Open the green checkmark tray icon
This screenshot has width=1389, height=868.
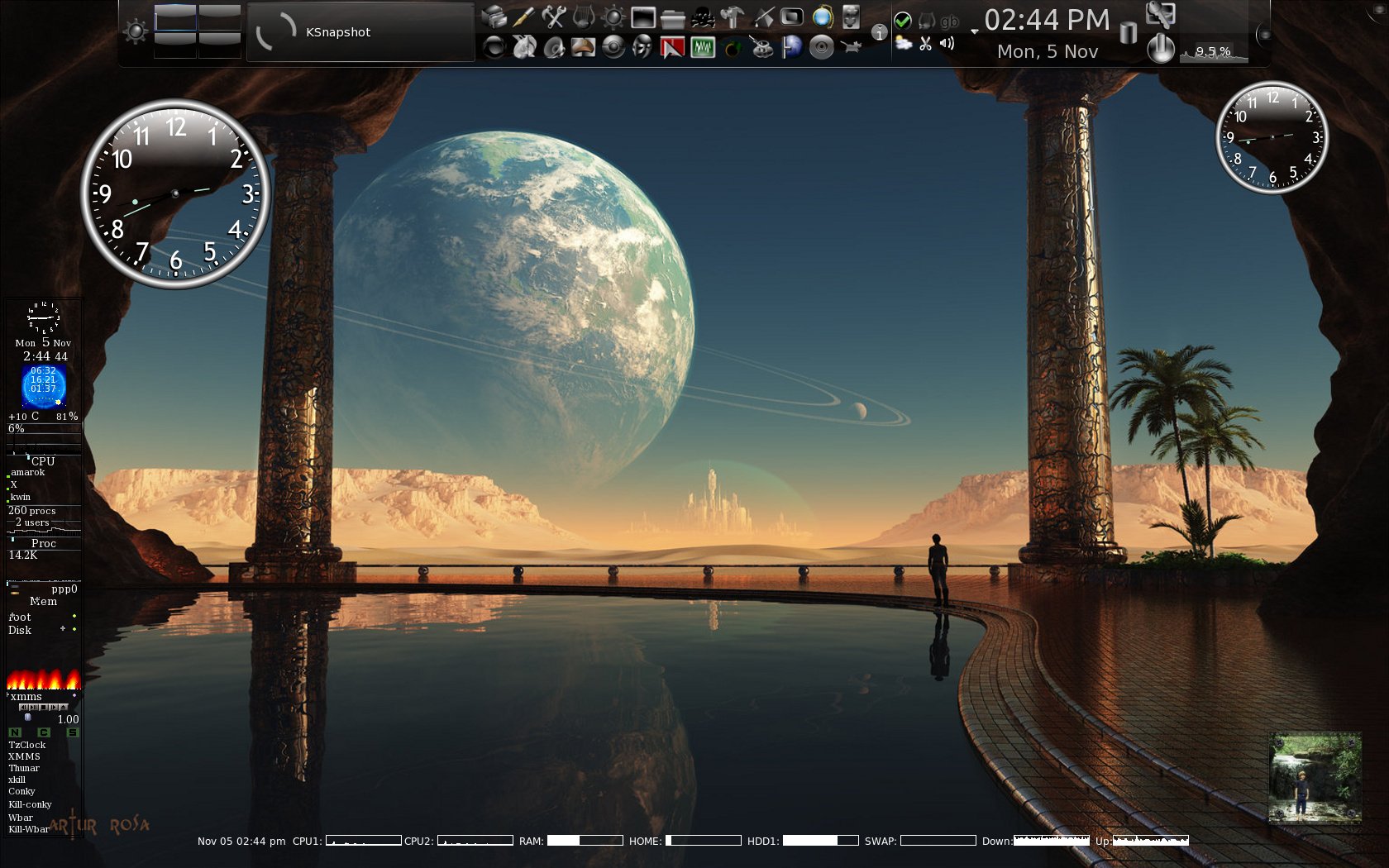point(903,21)
